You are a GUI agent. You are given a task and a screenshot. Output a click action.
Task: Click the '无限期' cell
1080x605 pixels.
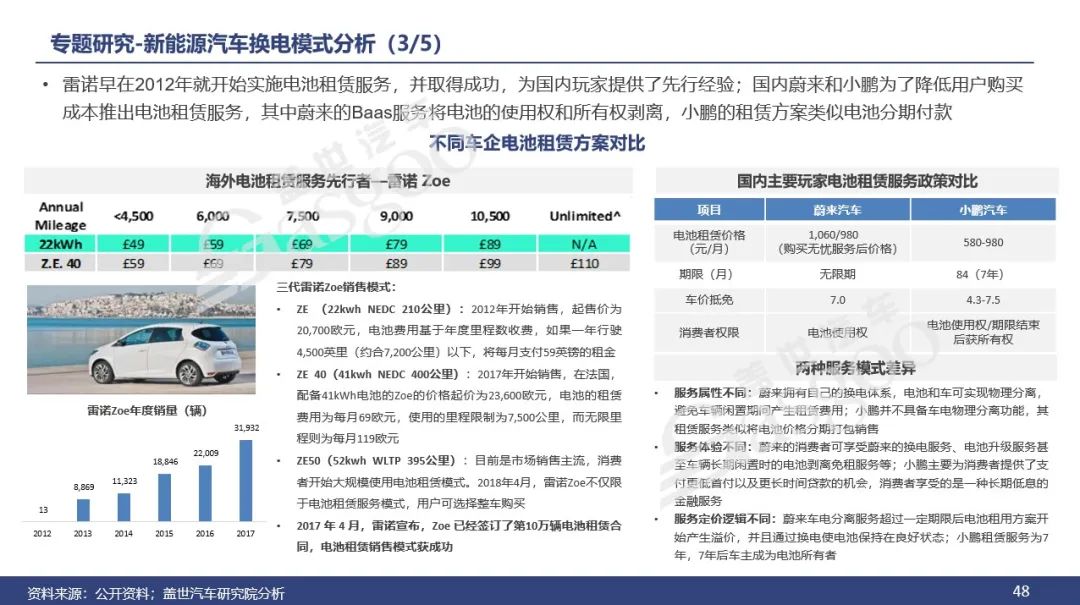pyautogui.click(x=838, y=274)
